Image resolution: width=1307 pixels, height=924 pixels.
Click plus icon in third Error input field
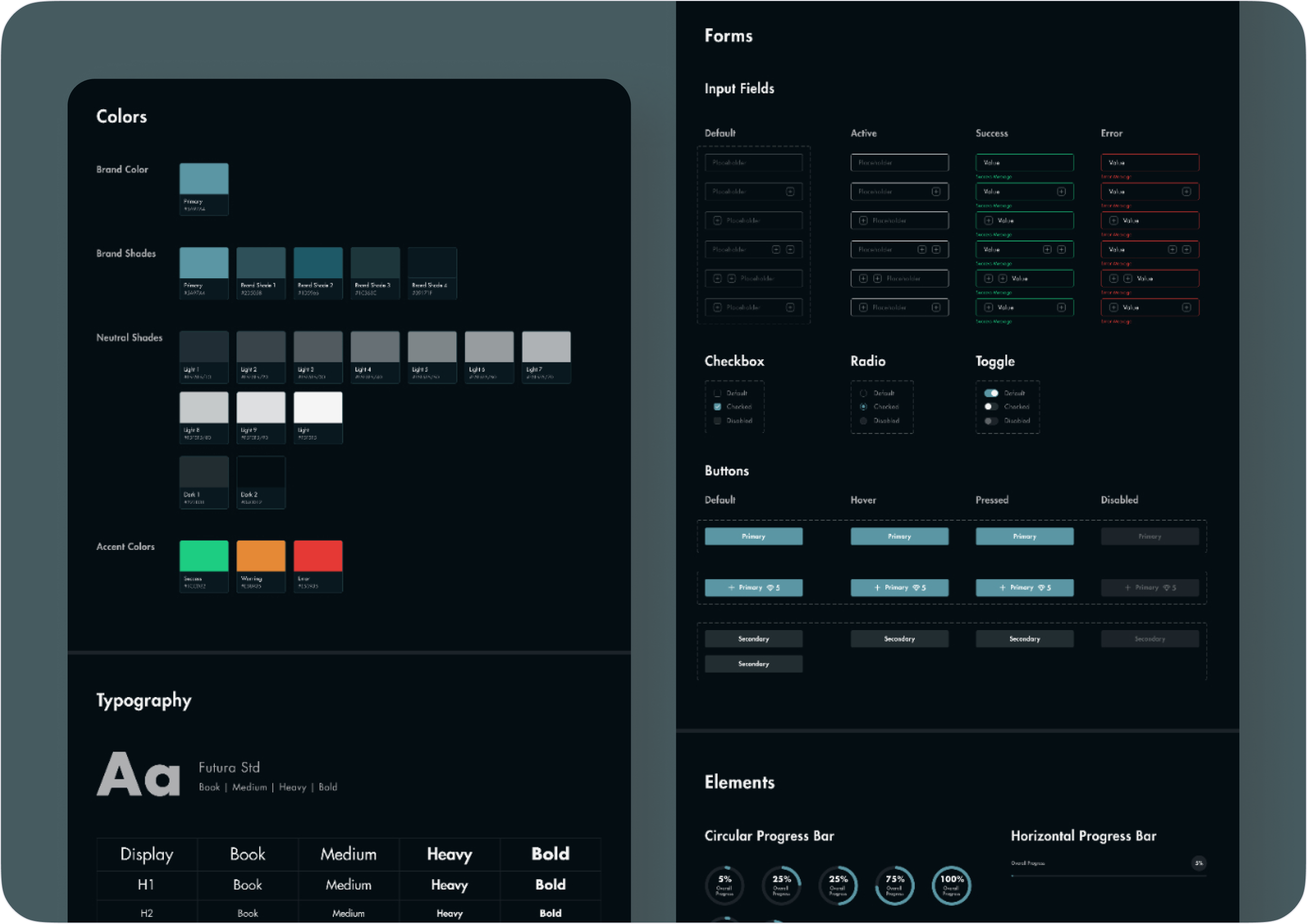click(x=1113, y=221)
